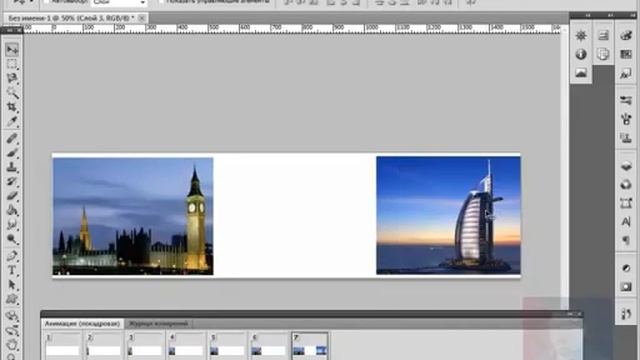The height and width of the screenshot is (360, 640).
Task: Select the Hand tool
Action: pyautogui.click(x=12, y=344)
